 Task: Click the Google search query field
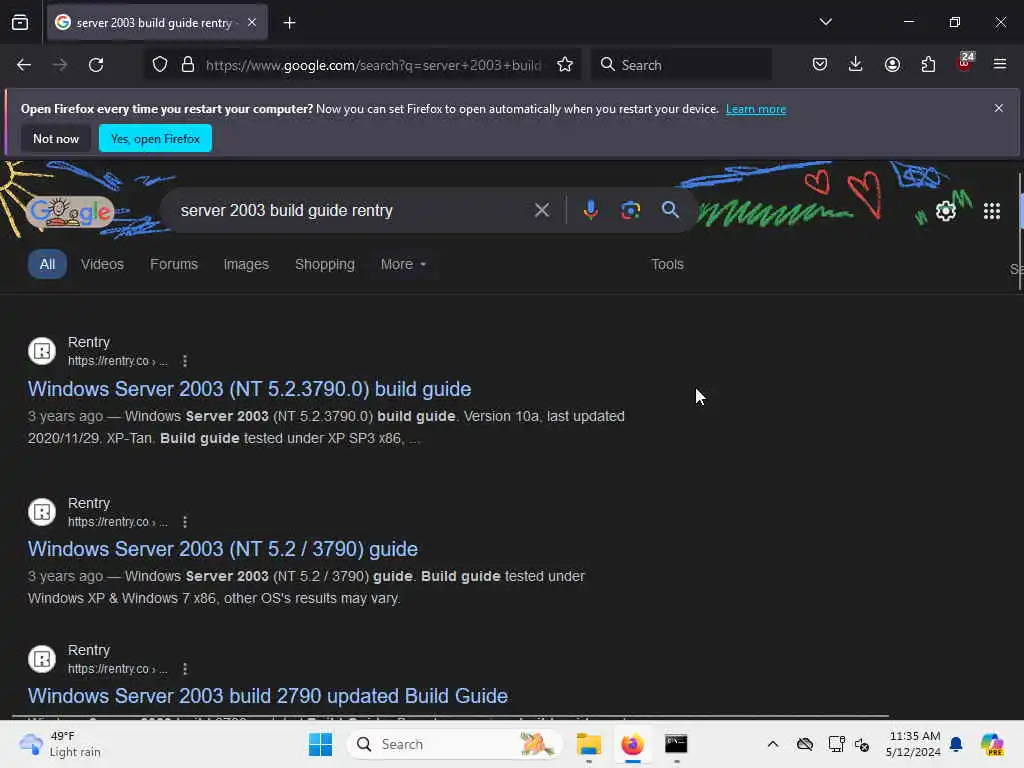click(x=351, y=210)
